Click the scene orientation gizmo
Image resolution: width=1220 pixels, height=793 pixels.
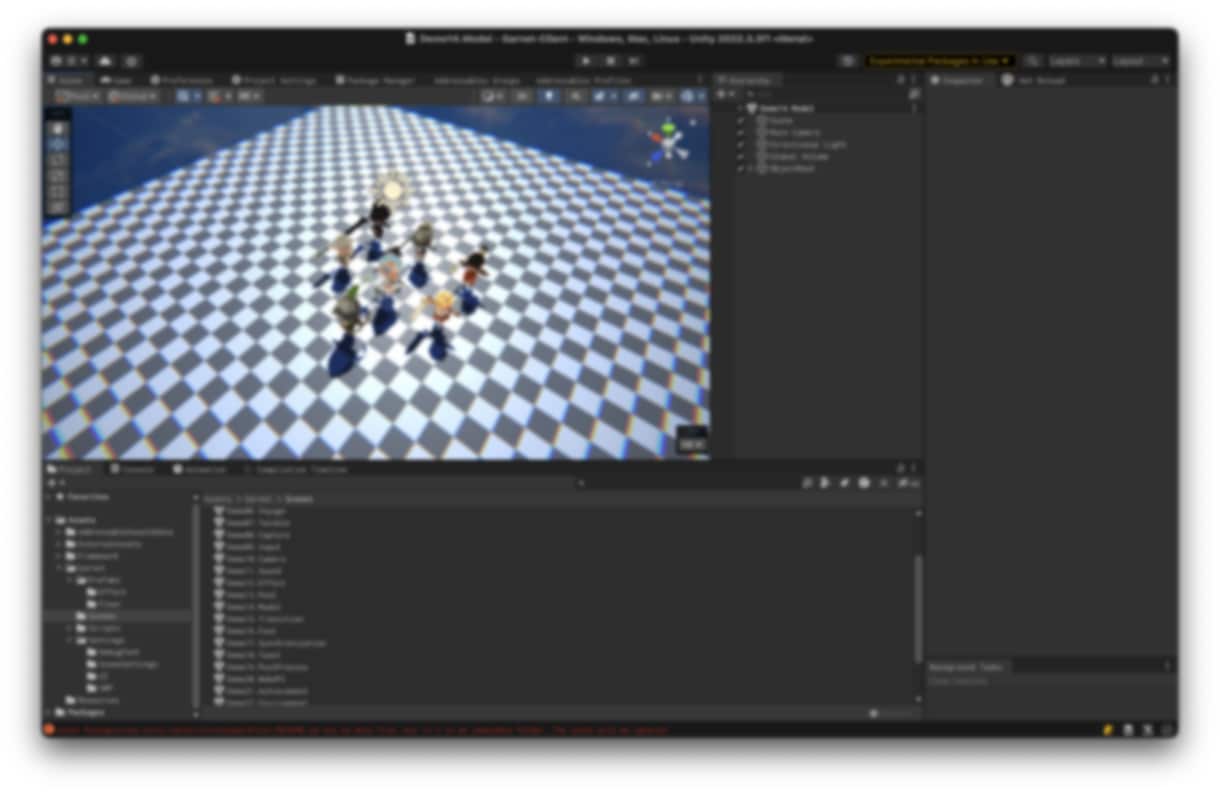coord(668,142)
